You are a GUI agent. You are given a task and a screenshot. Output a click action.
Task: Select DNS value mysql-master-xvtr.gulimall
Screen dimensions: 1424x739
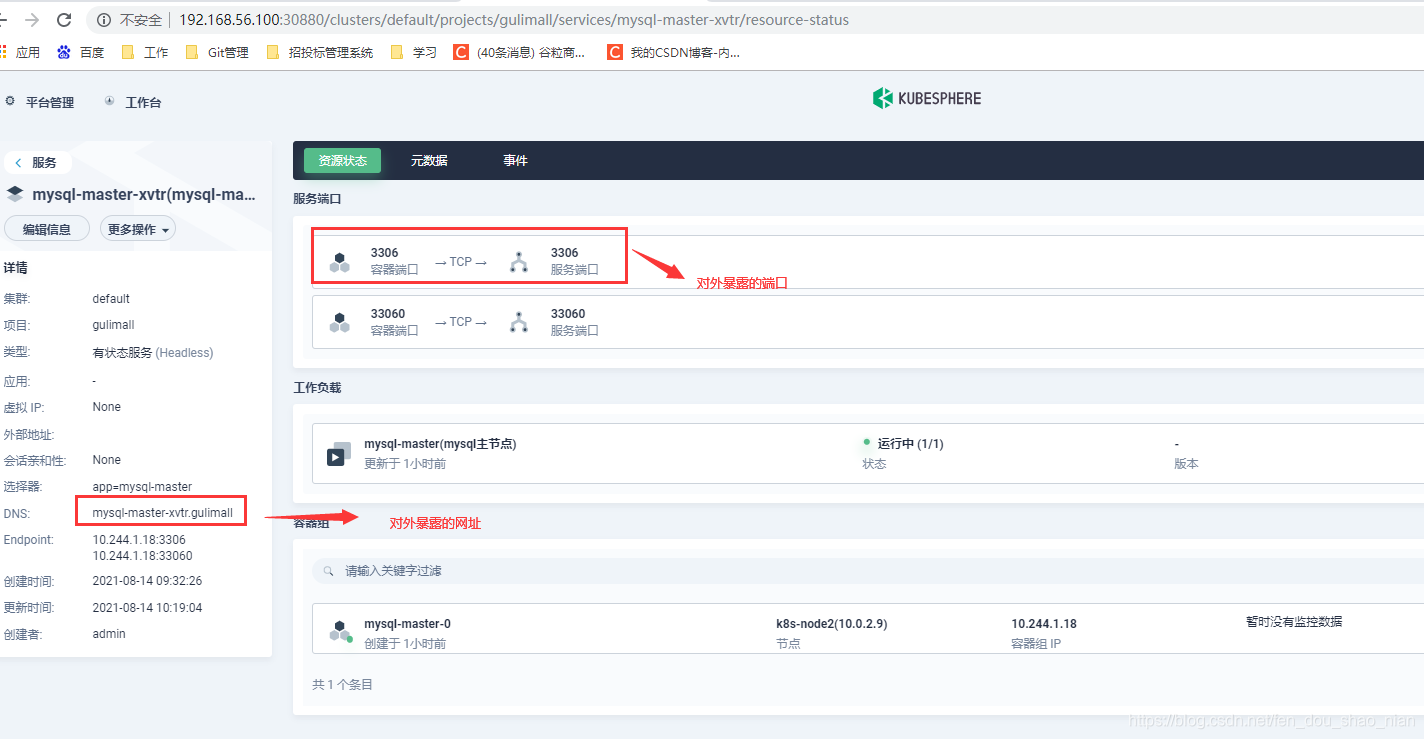click(x=163, y=513)
